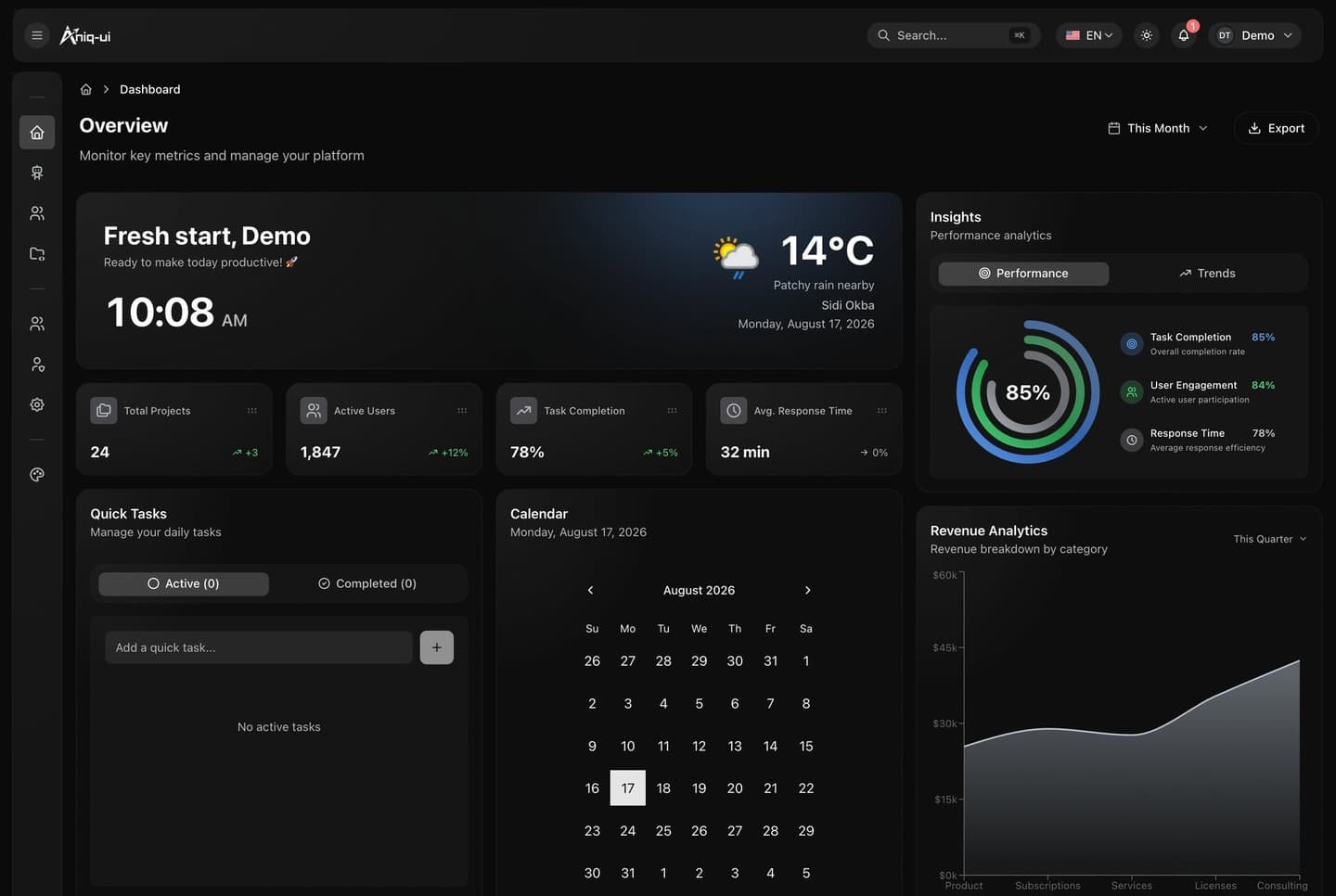The image size is (1336, 896).
Task: Toggle the light/dark theme sun button
Action: 1147,35
